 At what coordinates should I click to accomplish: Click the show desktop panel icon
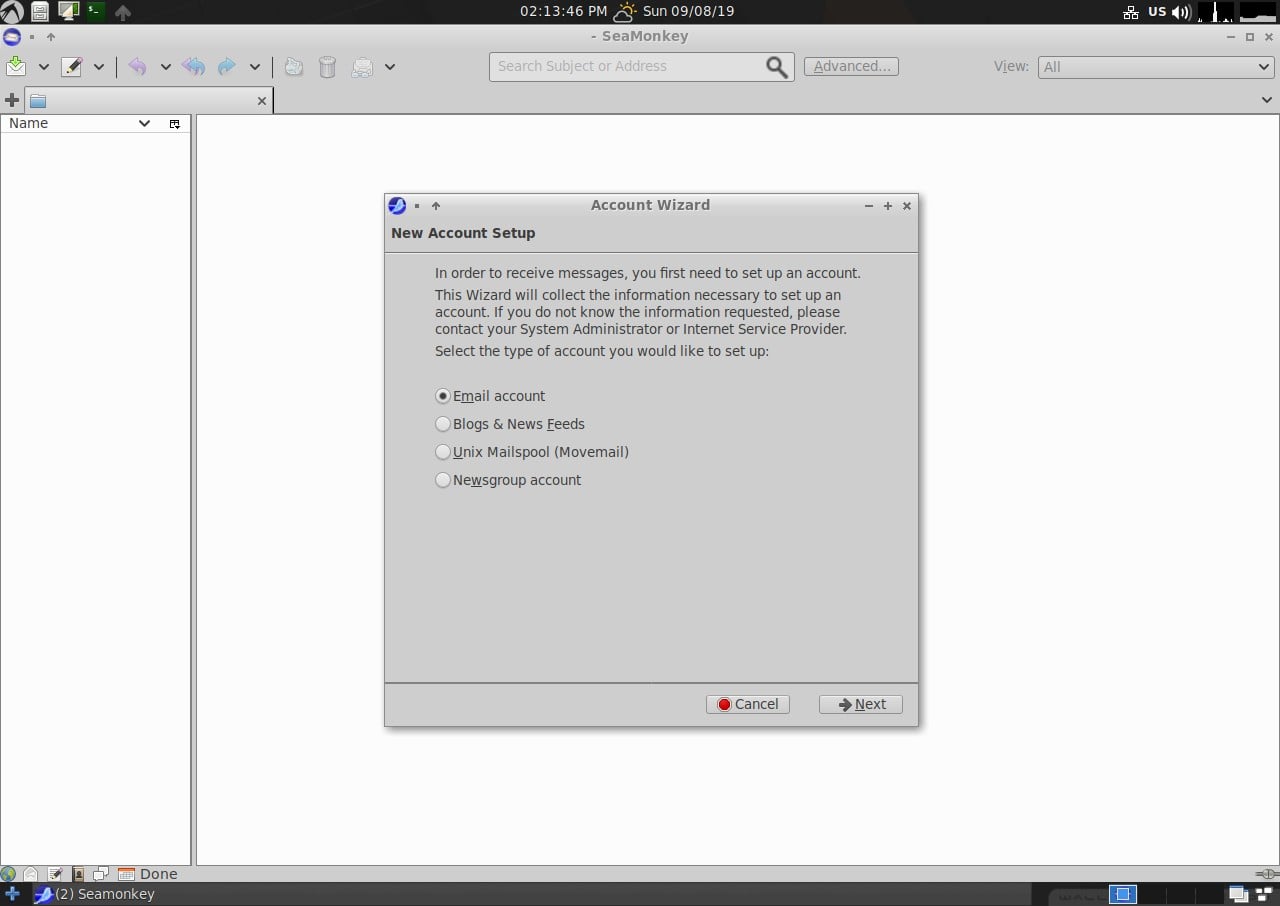tap(68, 12)
